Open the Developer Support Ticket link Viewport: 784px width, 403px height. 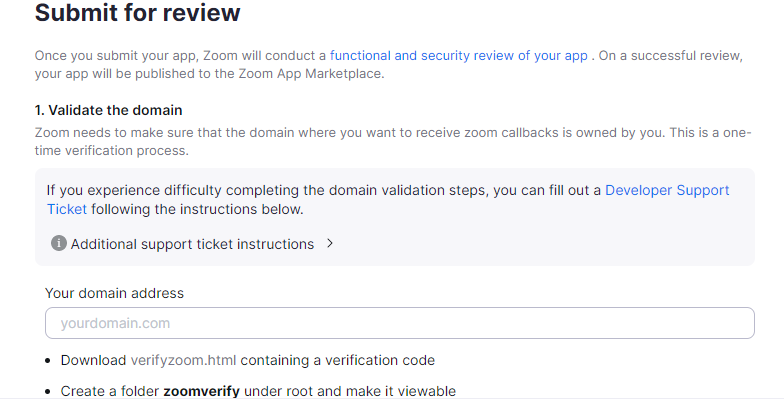point(667,190)
